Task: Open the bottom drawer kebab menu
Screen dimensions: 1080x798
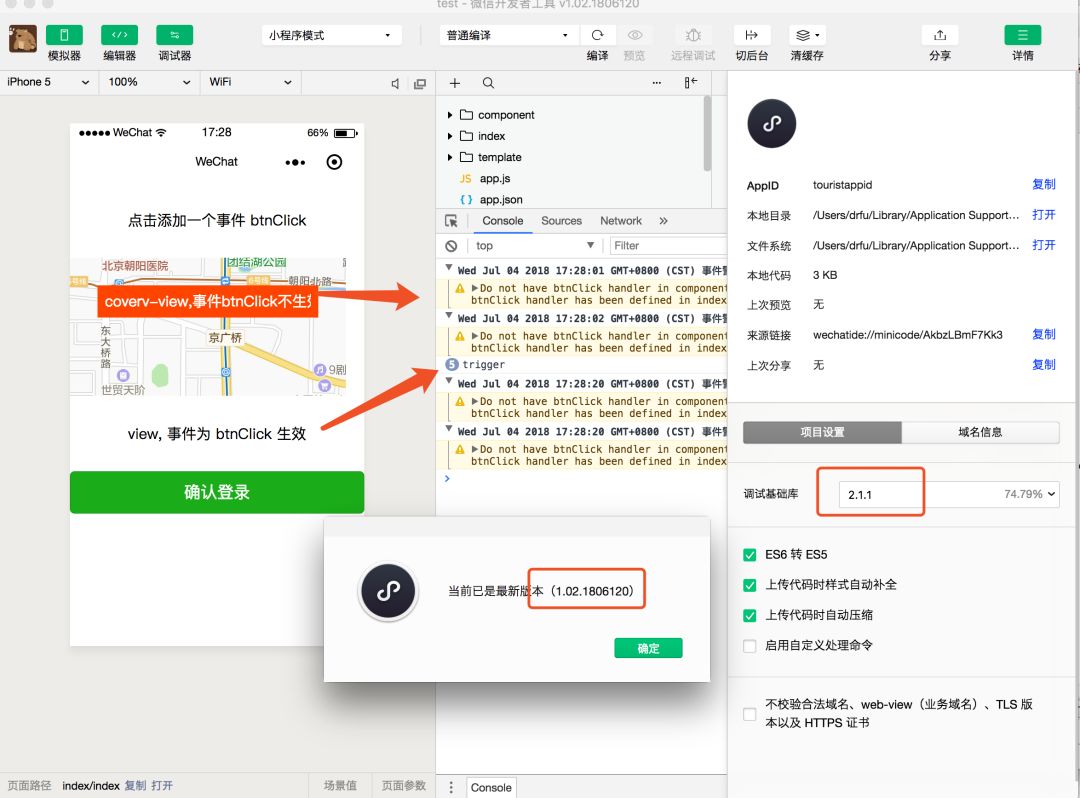Action: (451, 787)
